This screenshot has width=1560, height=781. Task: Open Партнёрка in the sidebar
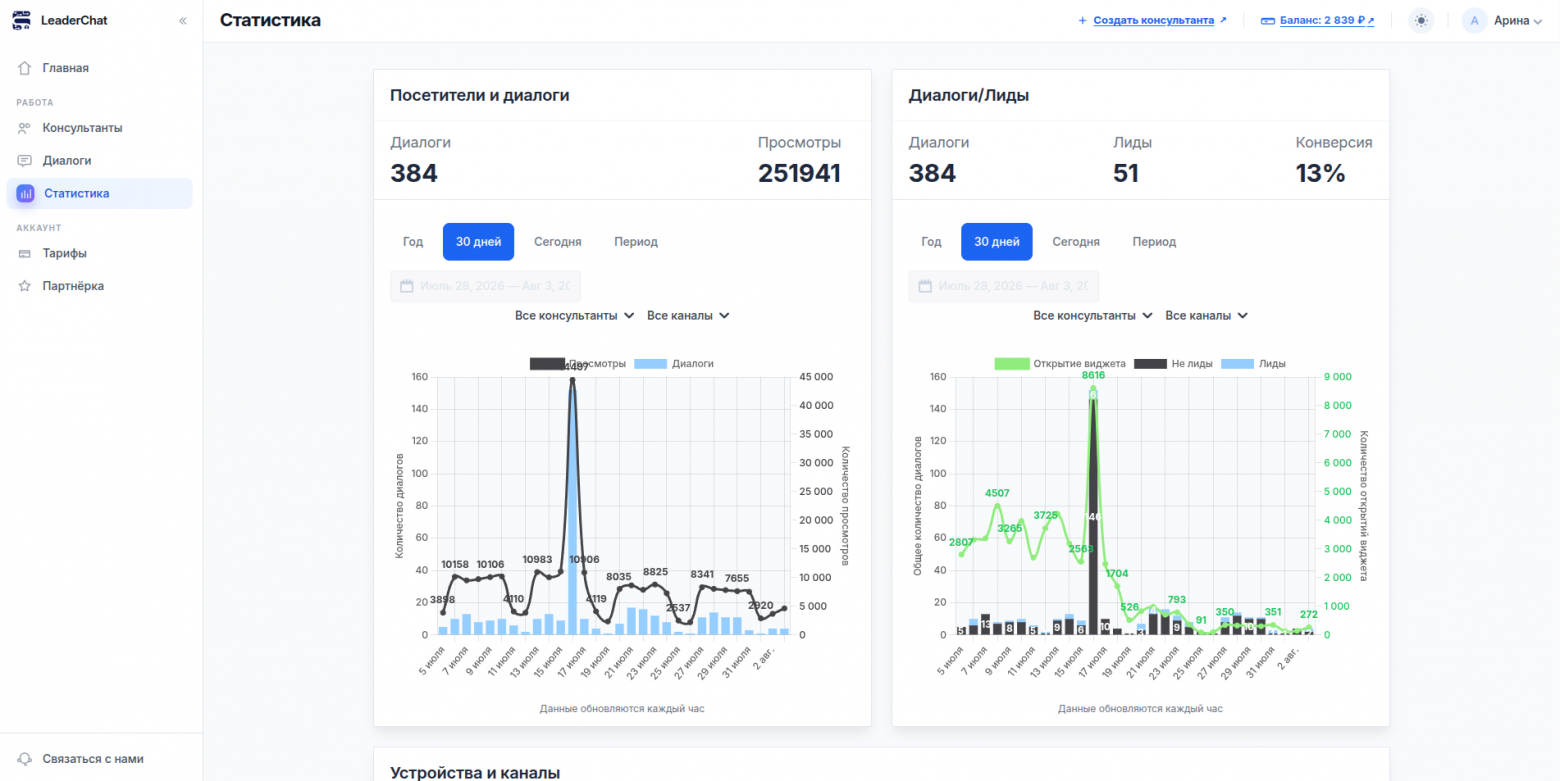pos(100,286)
